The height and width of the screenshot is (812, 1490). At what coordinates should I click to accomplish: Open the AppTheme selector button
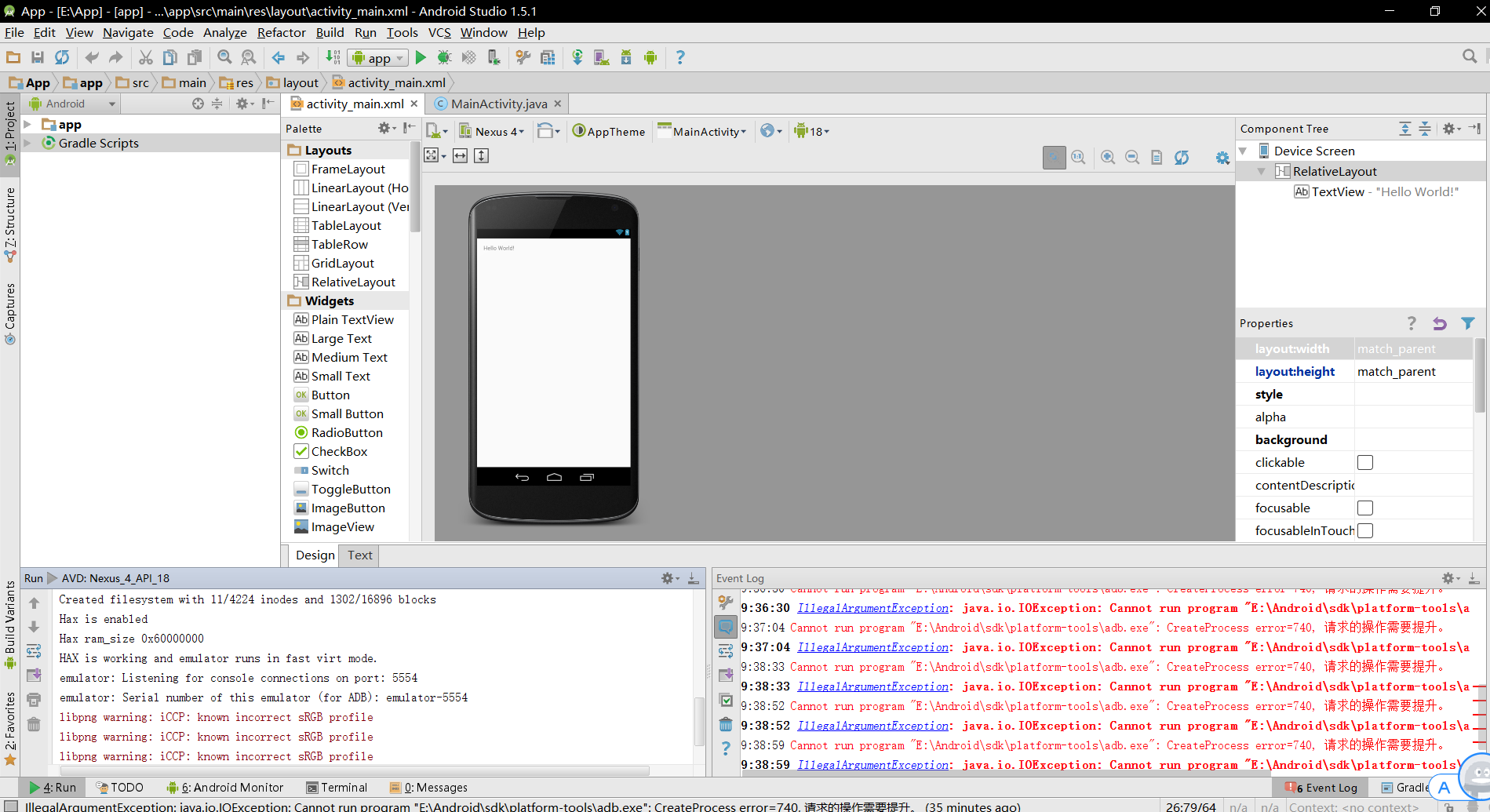[x=609, y=131]
